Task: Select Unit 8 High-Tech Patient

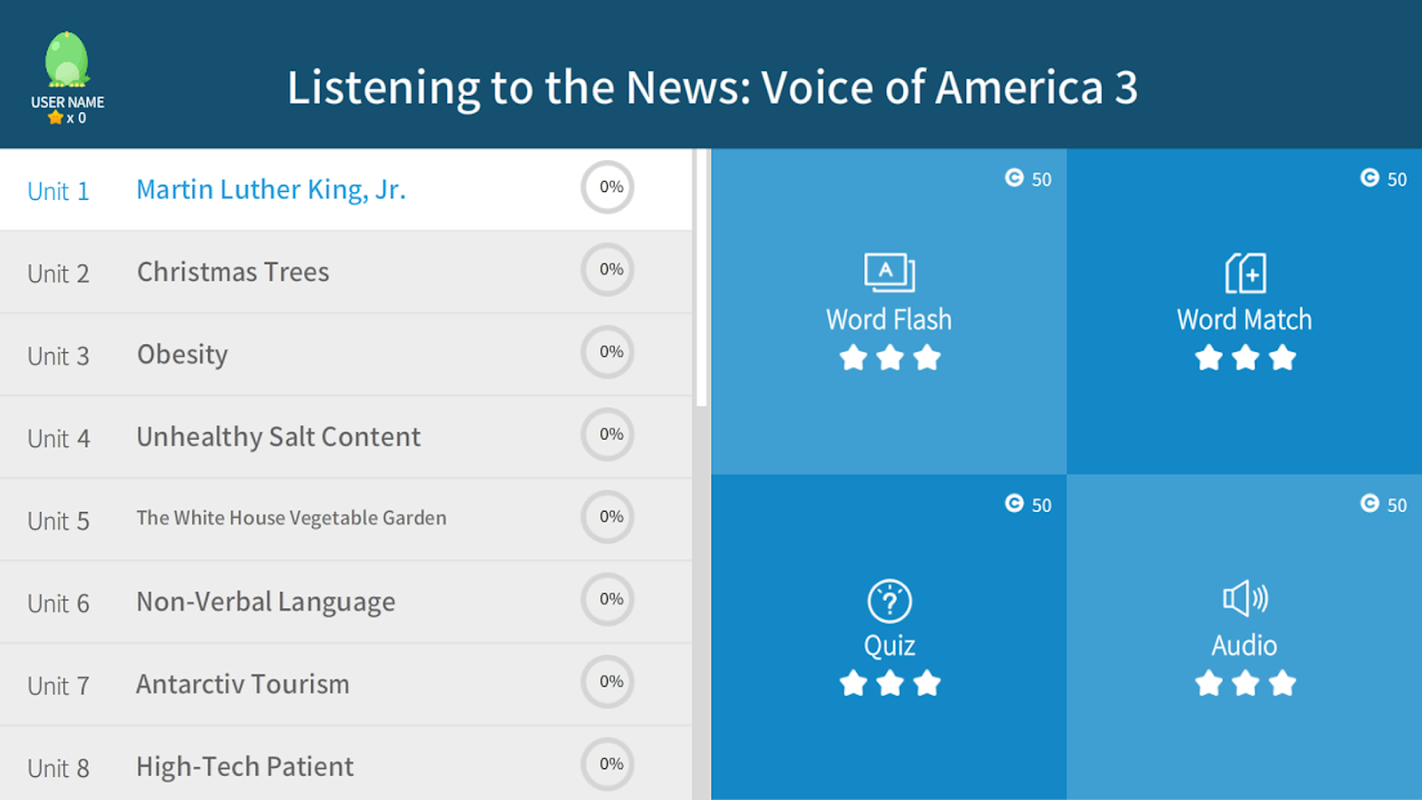Action: click(346, 764)
